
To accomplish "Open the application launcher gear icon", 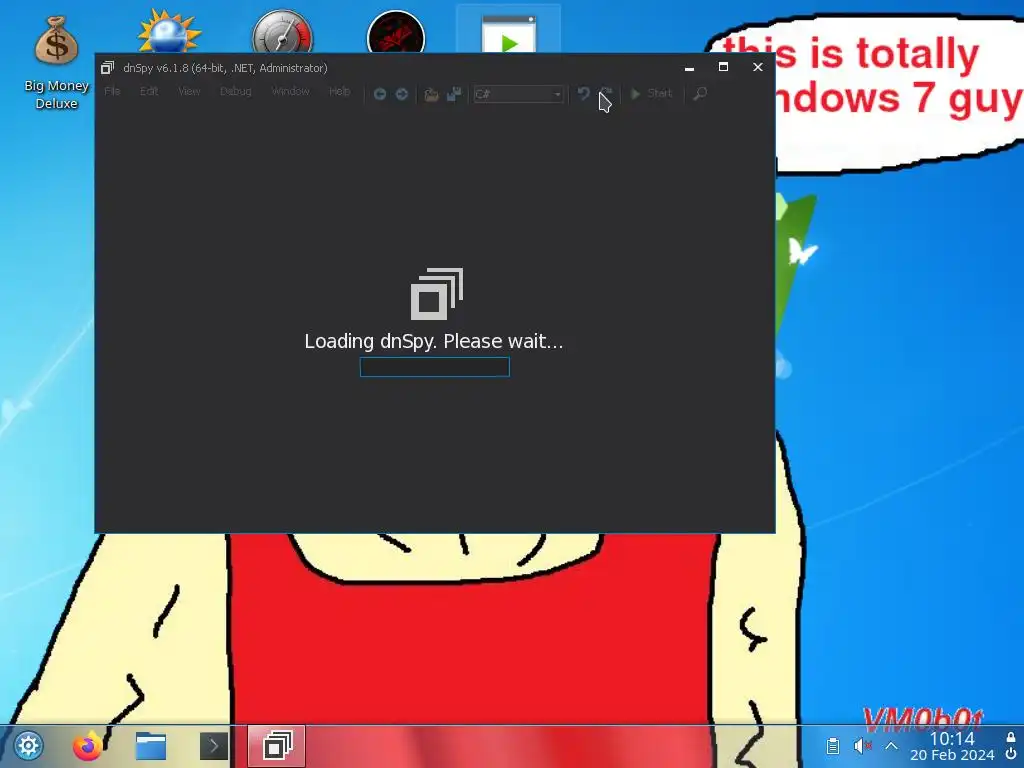I will pos(29,746).
